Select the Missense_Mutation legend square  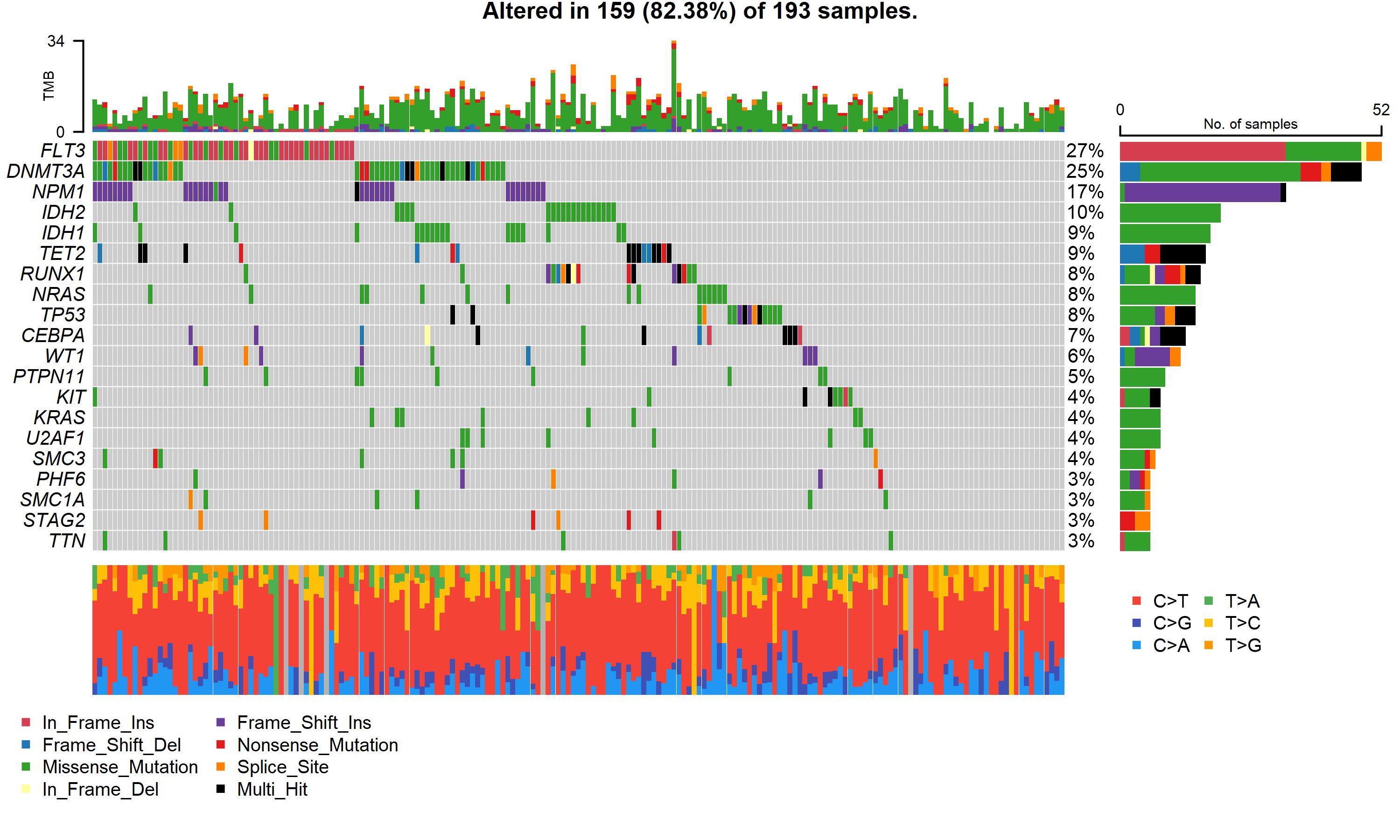pyautogui.click(x=26, y=766)
